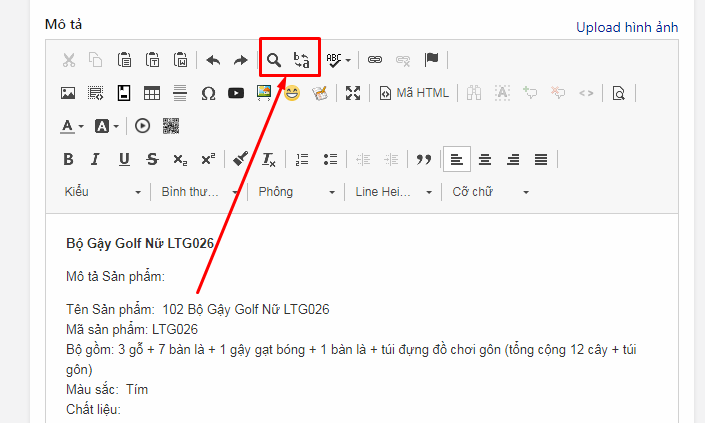Open the Replace tool
Image resolution: width=705 pixels, height=423 pixels.
[302, 60]
